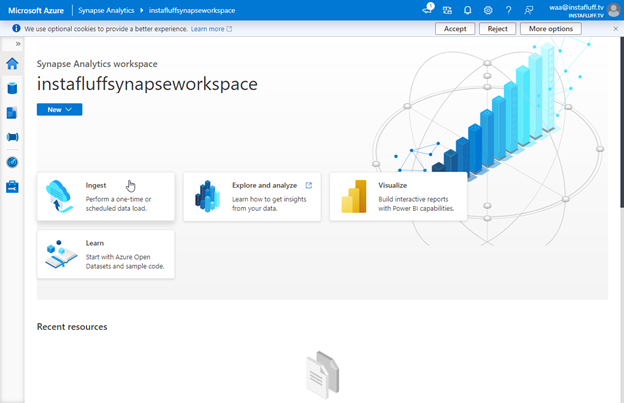Screen dimensions: 624x403
Task: Open the Manage hub toolbox icon
Action: 12,187
